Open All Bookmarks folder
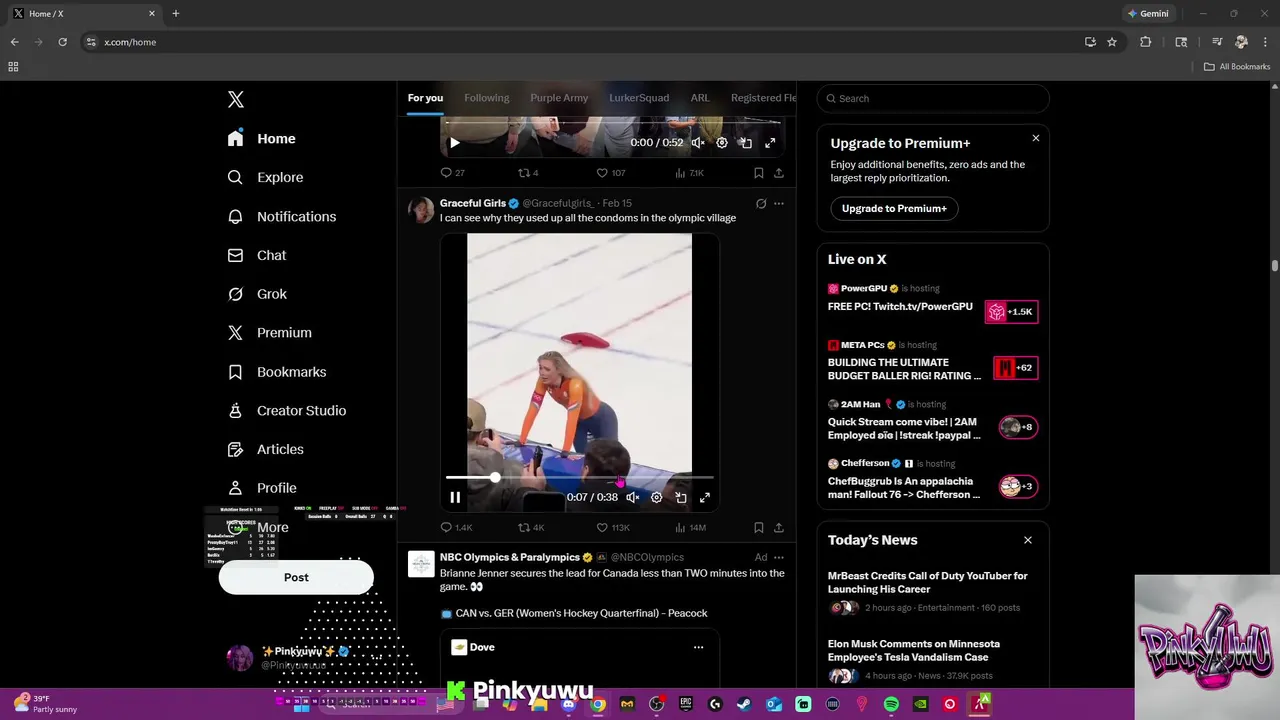This screenshot has width=1280, height=720. [x=1237, y=67]
